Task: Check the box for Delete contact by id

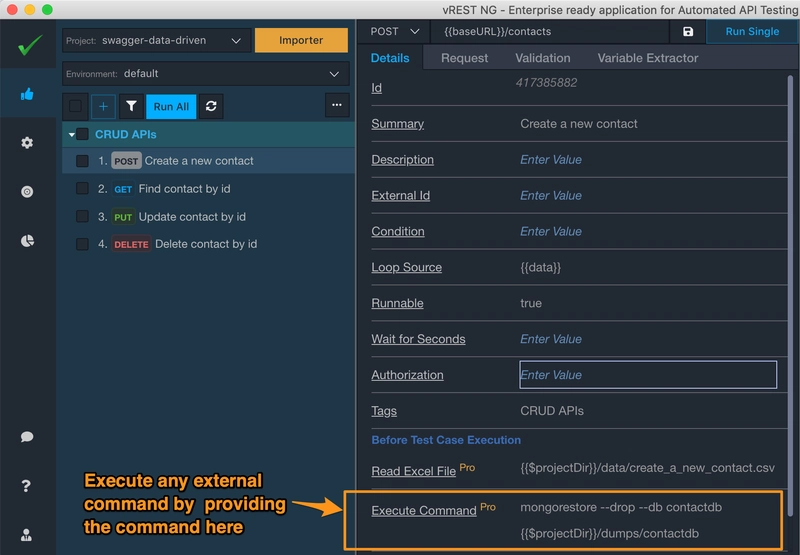Action: pyautogui.click(x=82, y=244)
